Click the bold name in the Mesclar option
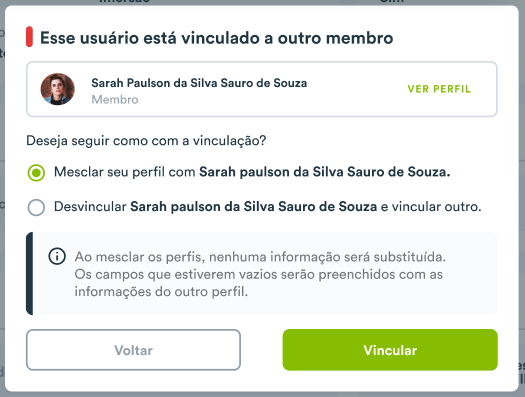This screenshot has width=525, height=397. pos(324,172)
